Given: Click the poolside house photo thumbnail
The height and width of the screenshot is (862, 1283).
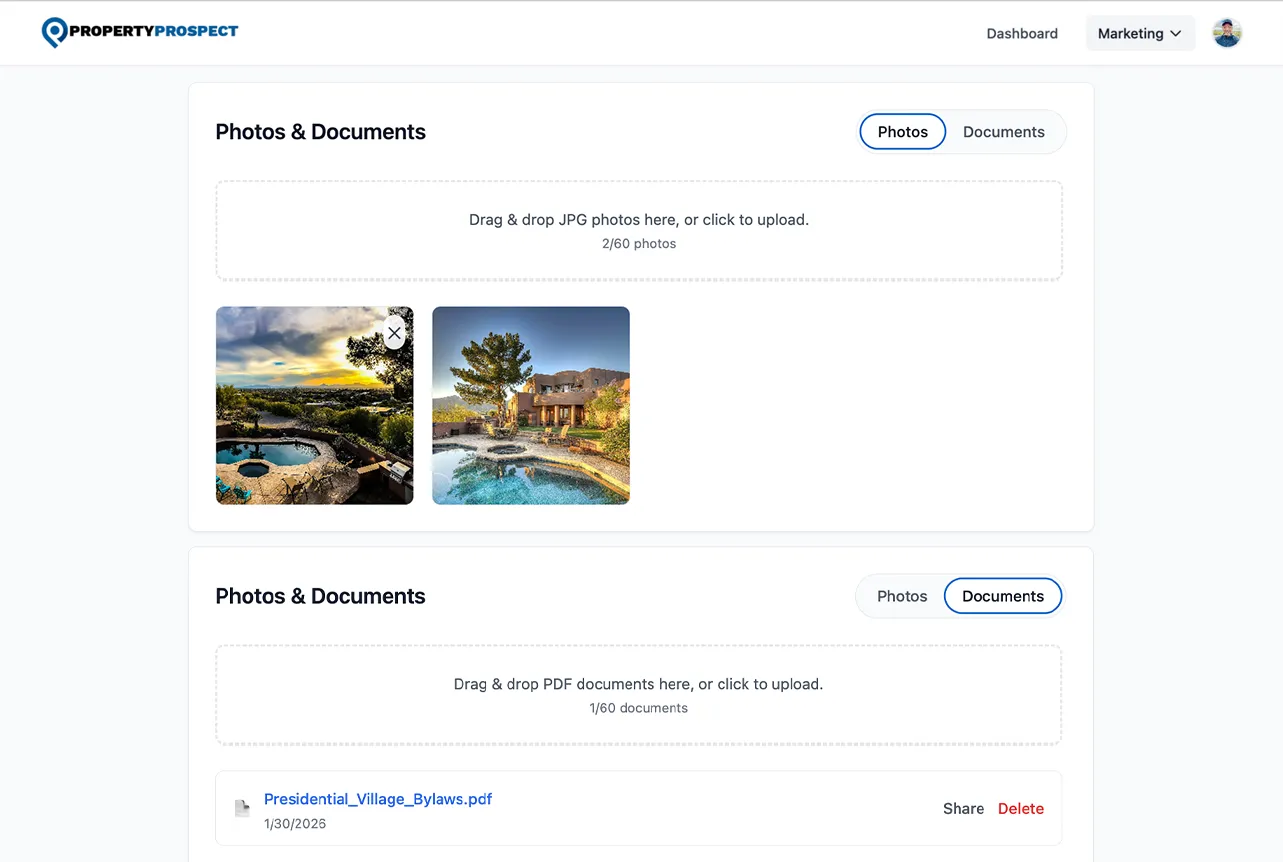Looking at the screenshot, I should tap(530, 405).
